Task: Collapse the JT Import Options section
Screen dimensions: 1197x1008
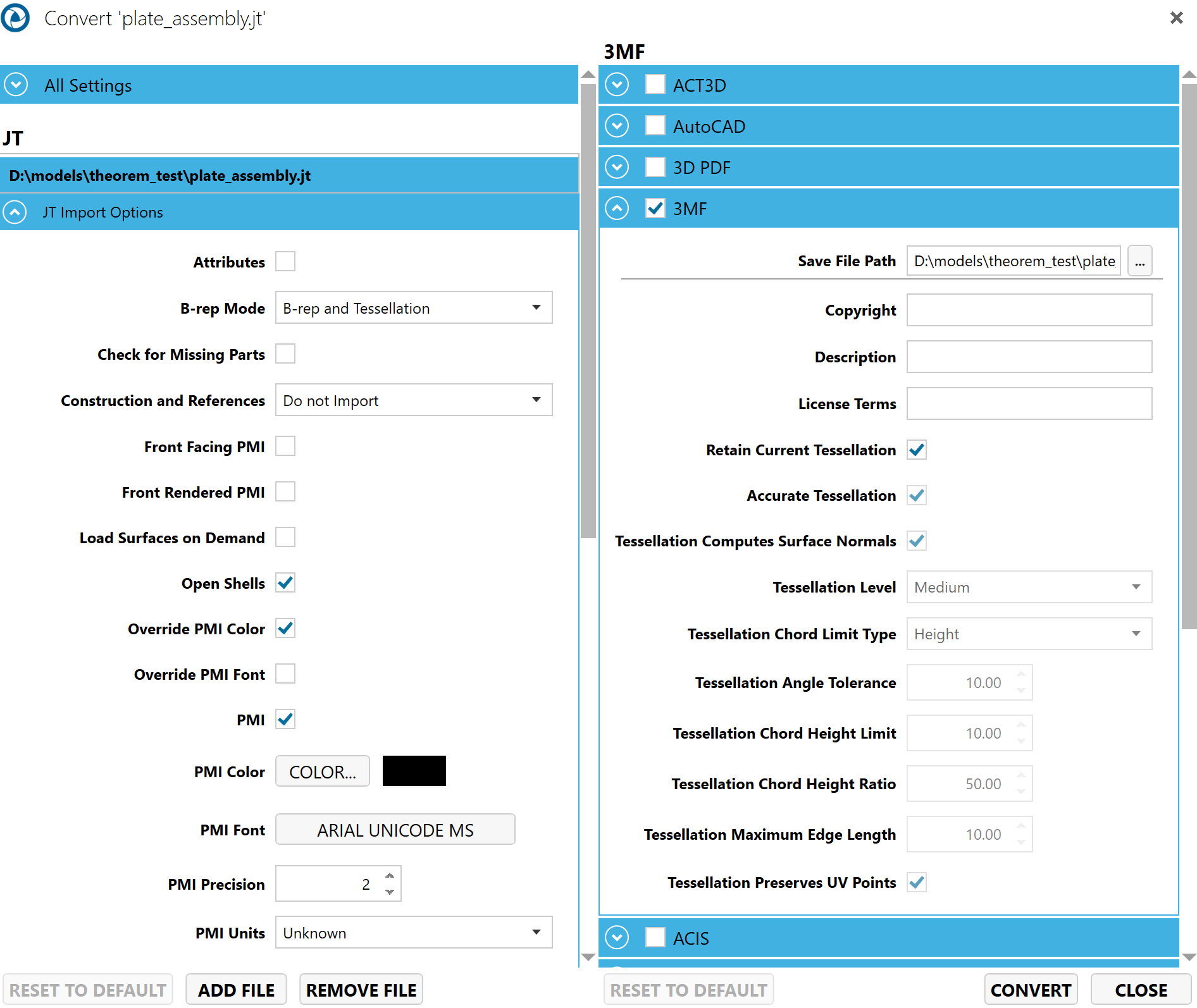Action: point(16,212)
